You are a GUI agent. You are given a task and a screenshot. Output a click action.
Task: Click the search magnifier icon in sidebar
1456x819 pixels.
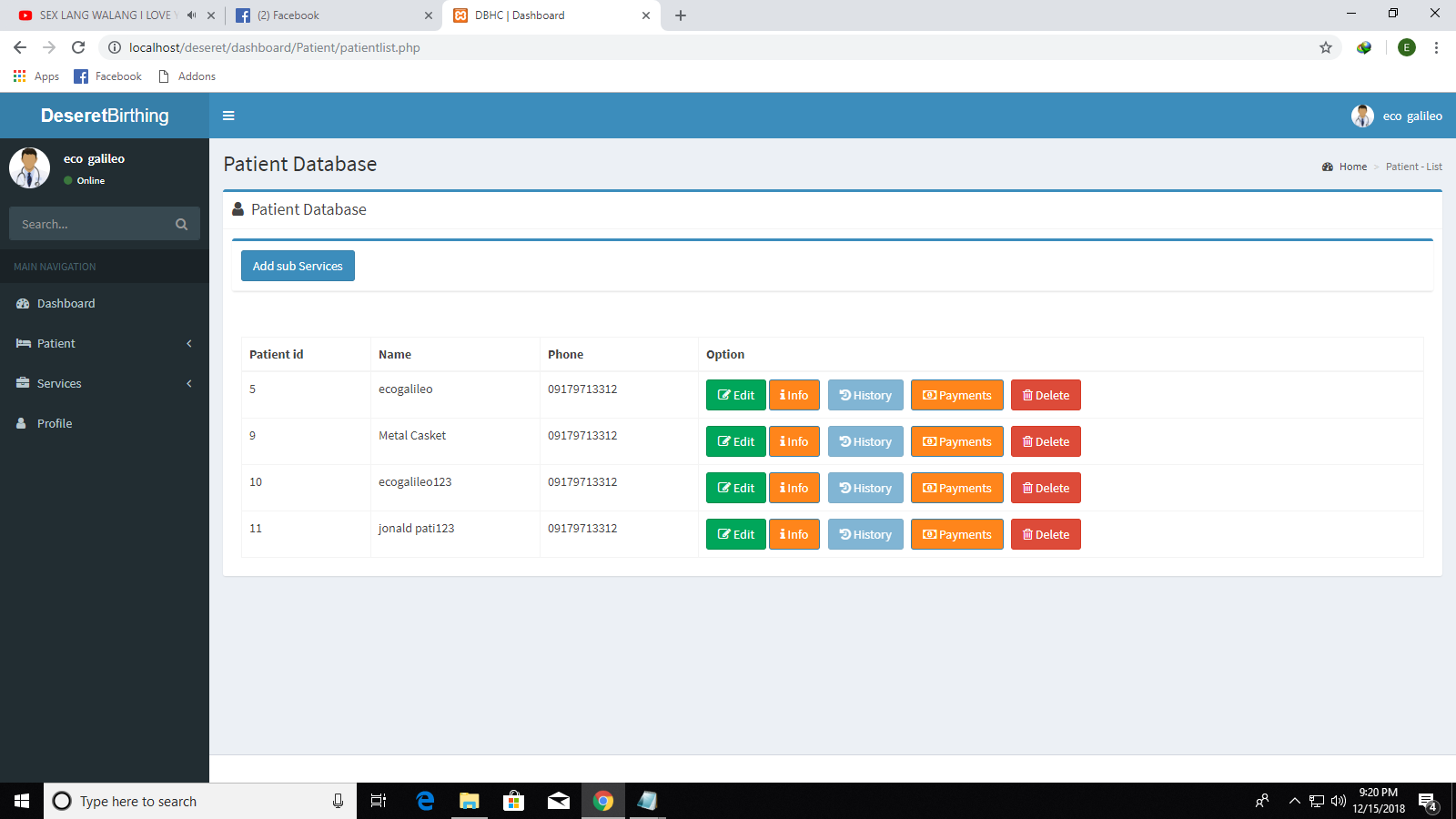[x=181, y=224]
